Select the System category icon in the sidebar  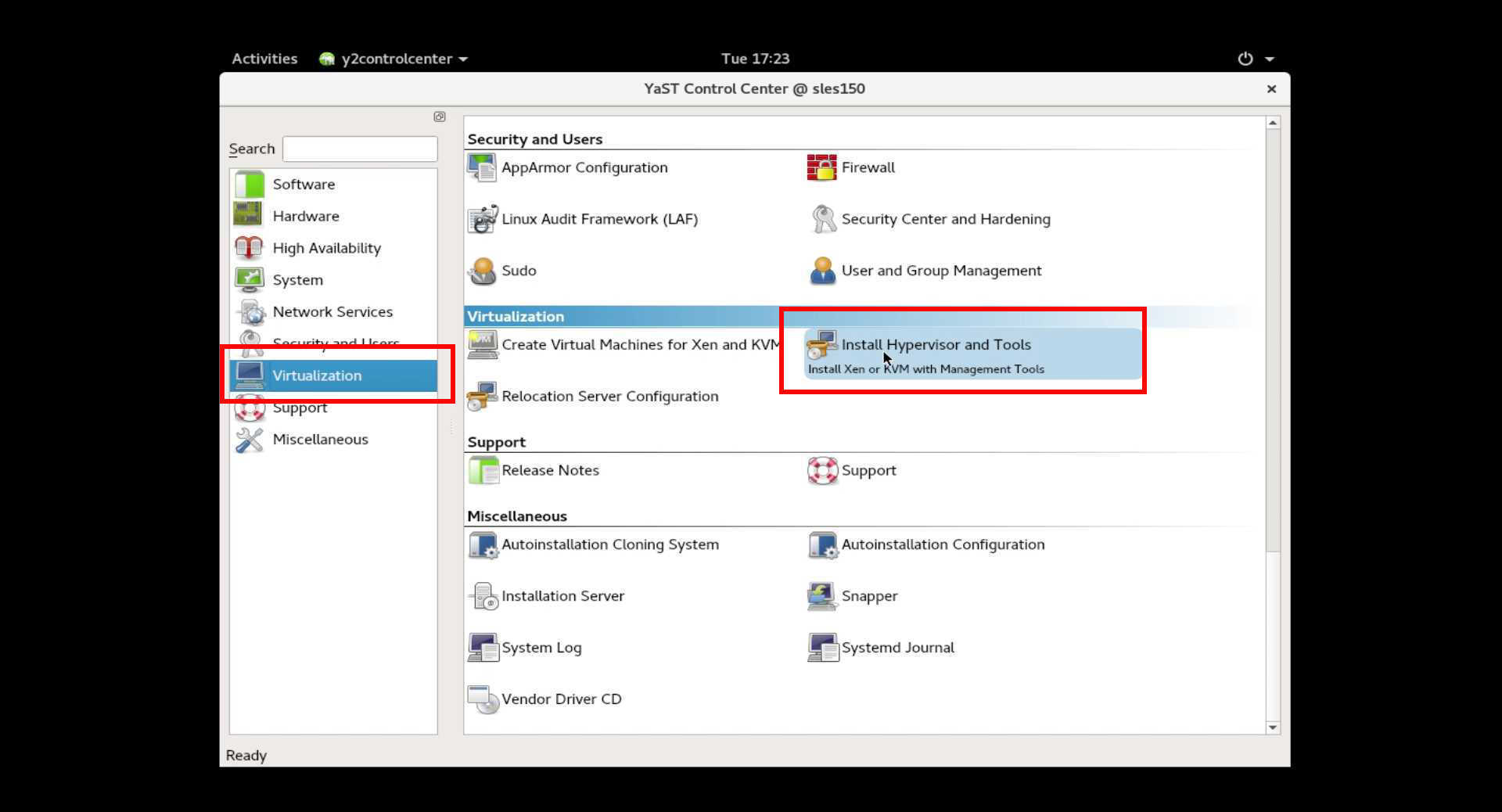coord(249,279)
